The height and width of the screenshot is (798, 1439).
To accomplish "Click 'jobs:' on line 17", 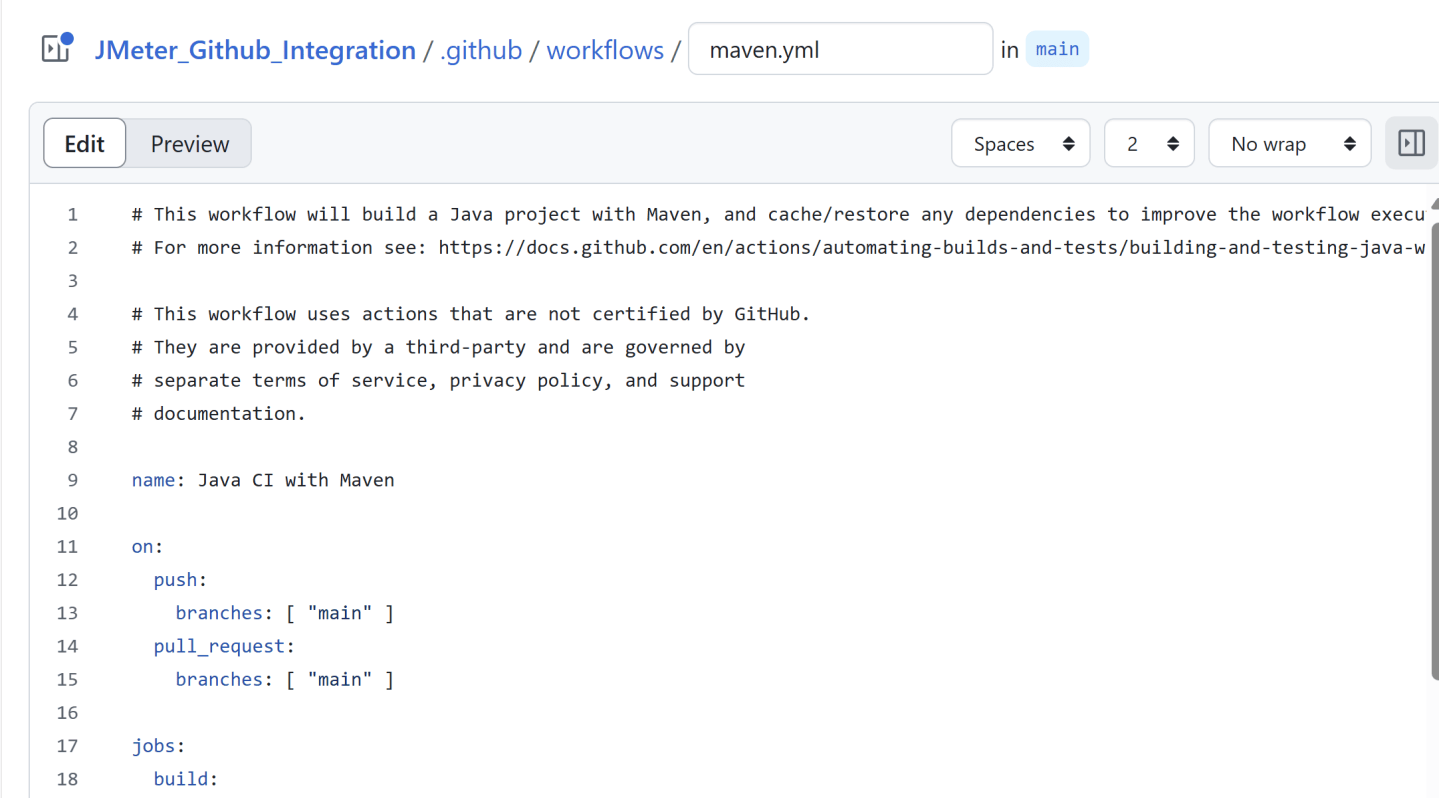I will tap(158, 746).
